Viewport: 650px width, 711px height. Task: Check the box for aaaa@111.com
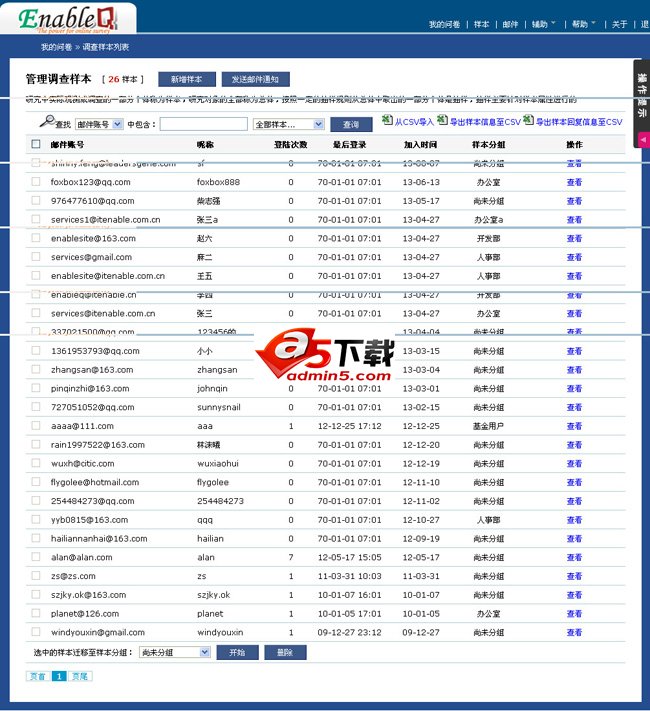click(x=36, y=425)
